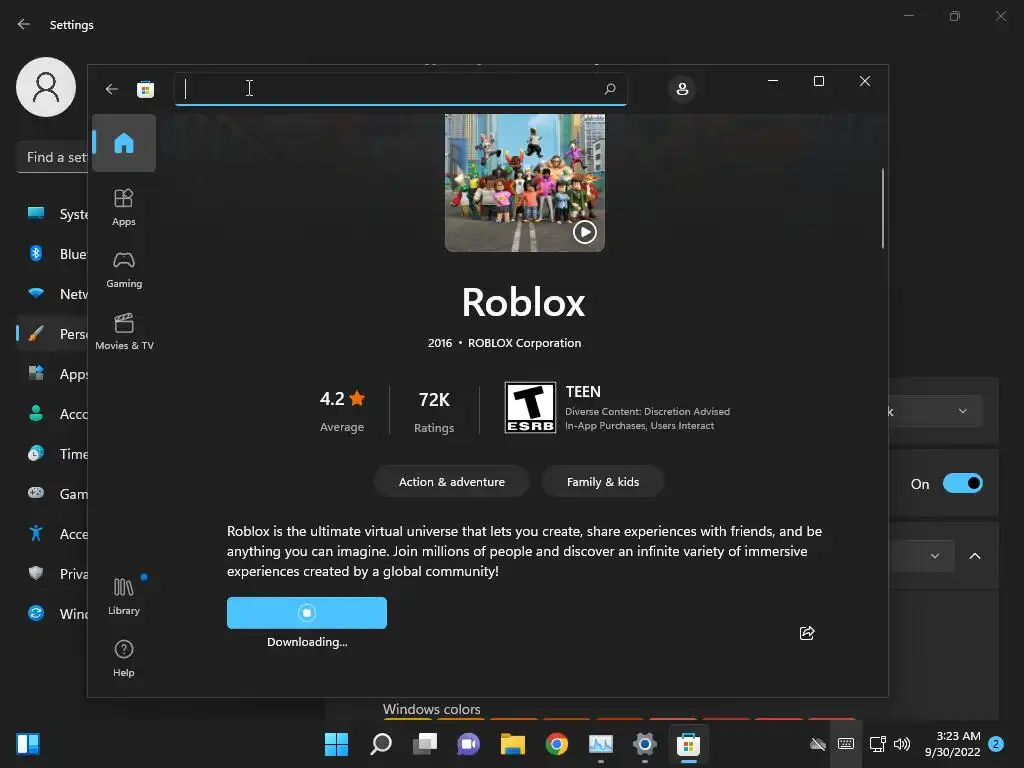
Task: Open the clock and date flyout
Action: pyautogui.click(x=952, y=744)
